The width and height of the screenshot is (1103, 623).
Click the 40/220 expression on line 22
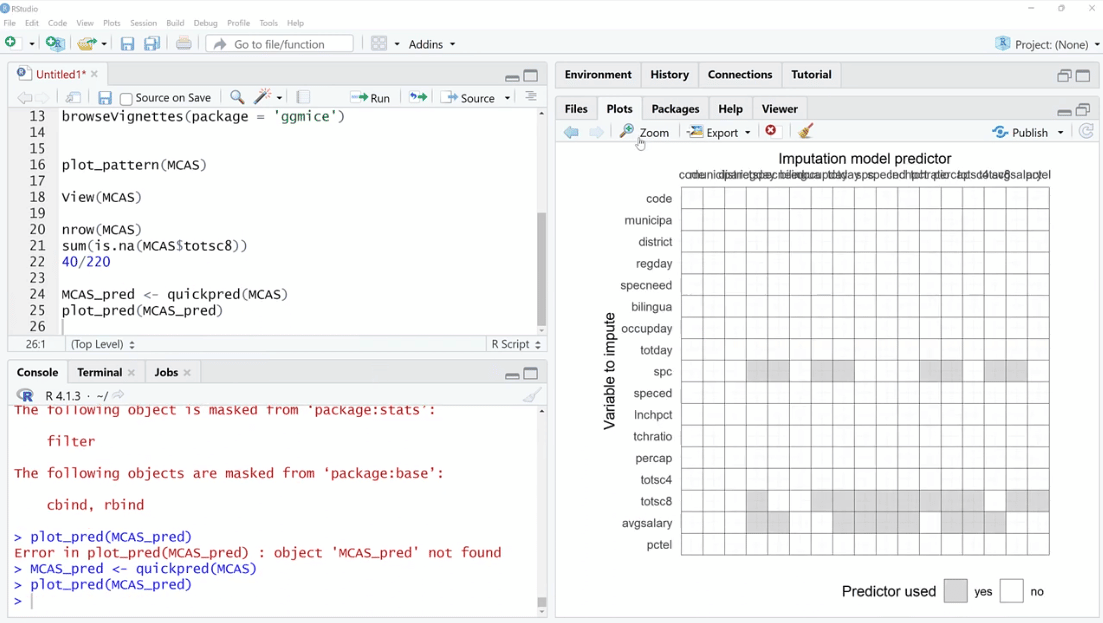click(x=86, y=262)
